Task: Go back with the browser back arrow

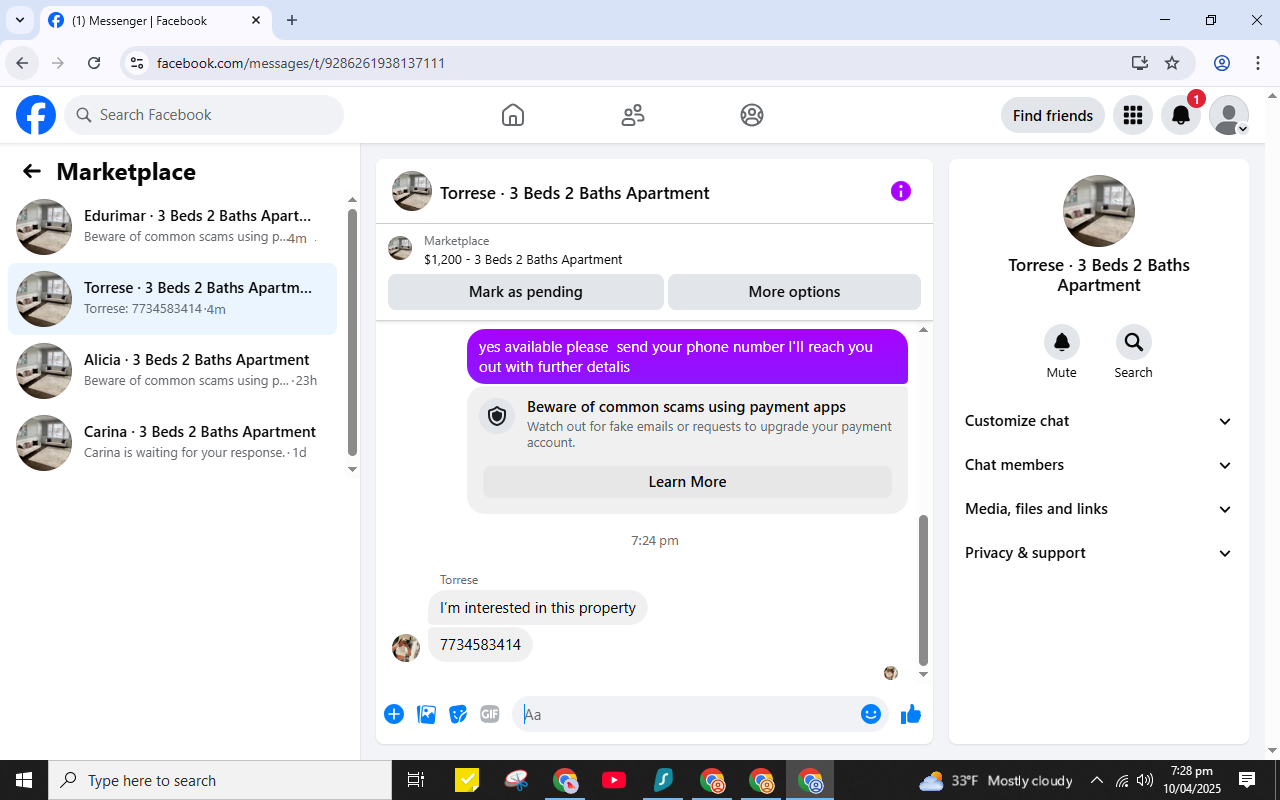Action: pos(22,63)
